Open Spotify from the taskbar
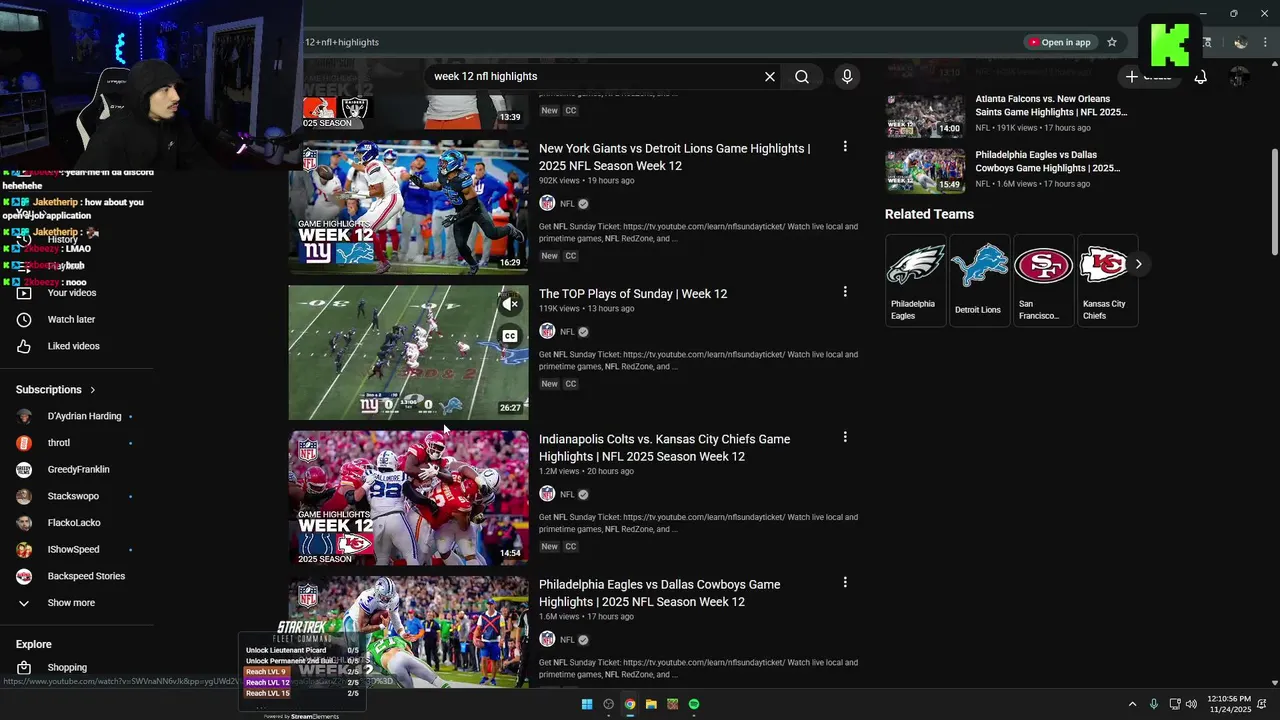Screen dimensions: 1280x720 (x=694, y=704)
